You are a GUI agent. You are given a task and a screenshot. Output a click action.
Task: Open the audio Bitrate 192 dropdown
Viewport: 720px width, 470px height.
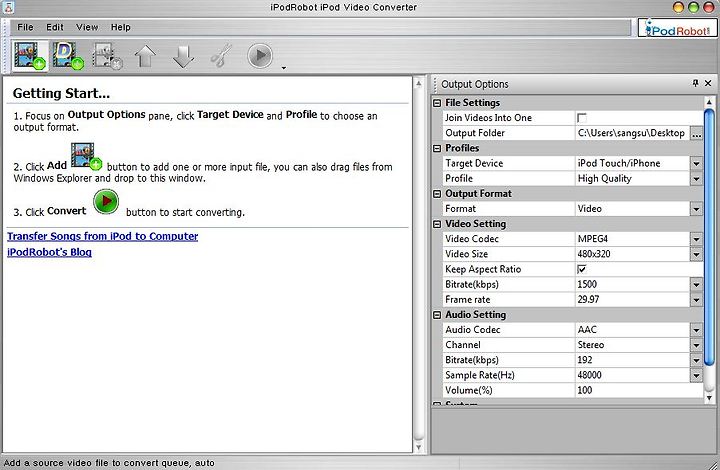pos(697,360)
